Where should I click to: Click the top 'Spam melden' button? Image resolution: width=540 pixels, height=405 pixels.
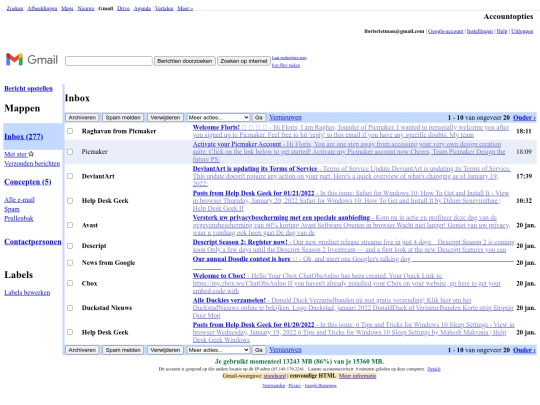(x=123, y=117)
